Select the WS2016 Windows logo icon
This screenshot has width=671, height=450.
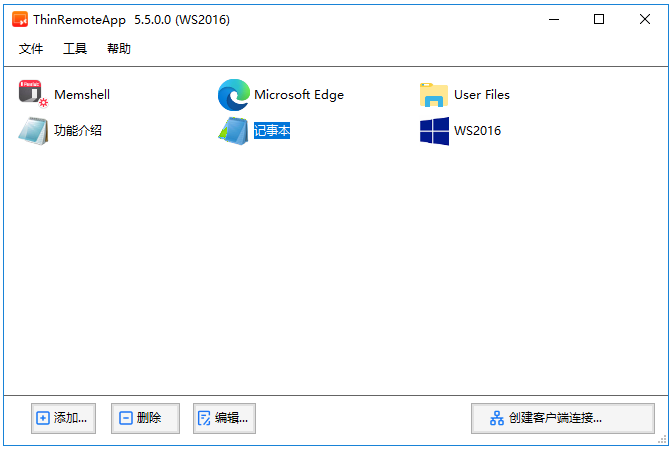tap(434, 131)
